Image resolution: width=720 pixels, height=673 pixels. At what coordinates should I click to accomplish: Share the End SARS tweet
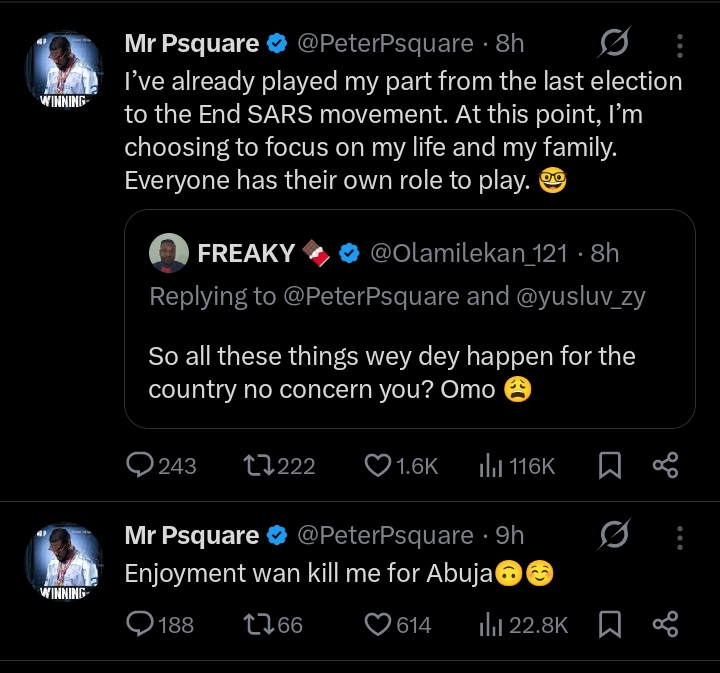pyautogui.click(x=665, y=465)
